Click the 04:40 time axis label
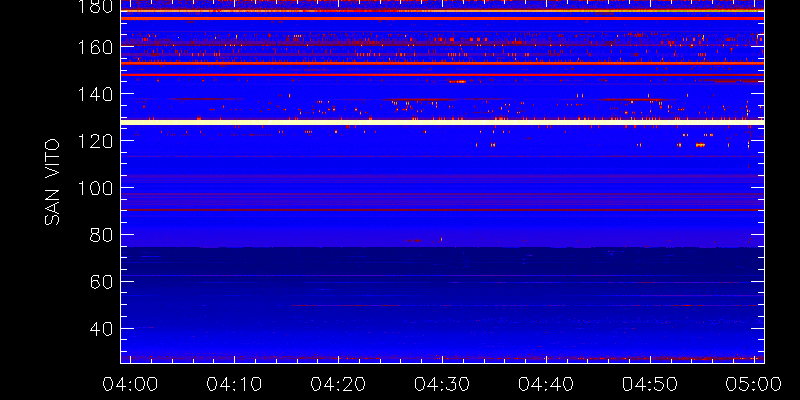Image resolution: width=800 pixels, height=400 pixels. pyautogui.click(x=546, y=384)
